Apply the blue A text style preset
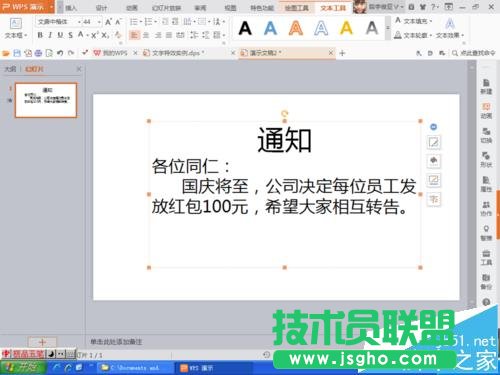The image size is (500, 375). 270,28
